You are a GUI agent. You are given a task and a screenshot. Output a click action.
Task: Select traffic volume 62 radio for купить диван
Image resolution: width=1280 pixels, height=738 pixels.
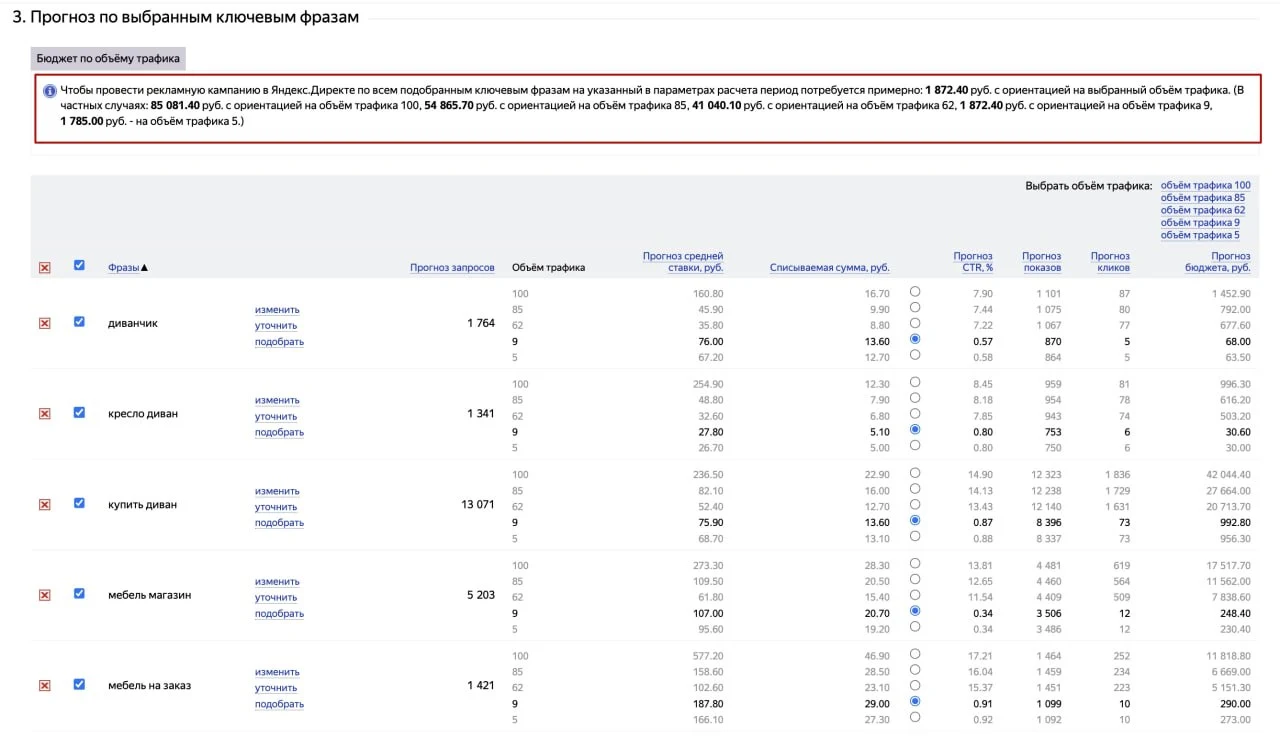point(915,505)
